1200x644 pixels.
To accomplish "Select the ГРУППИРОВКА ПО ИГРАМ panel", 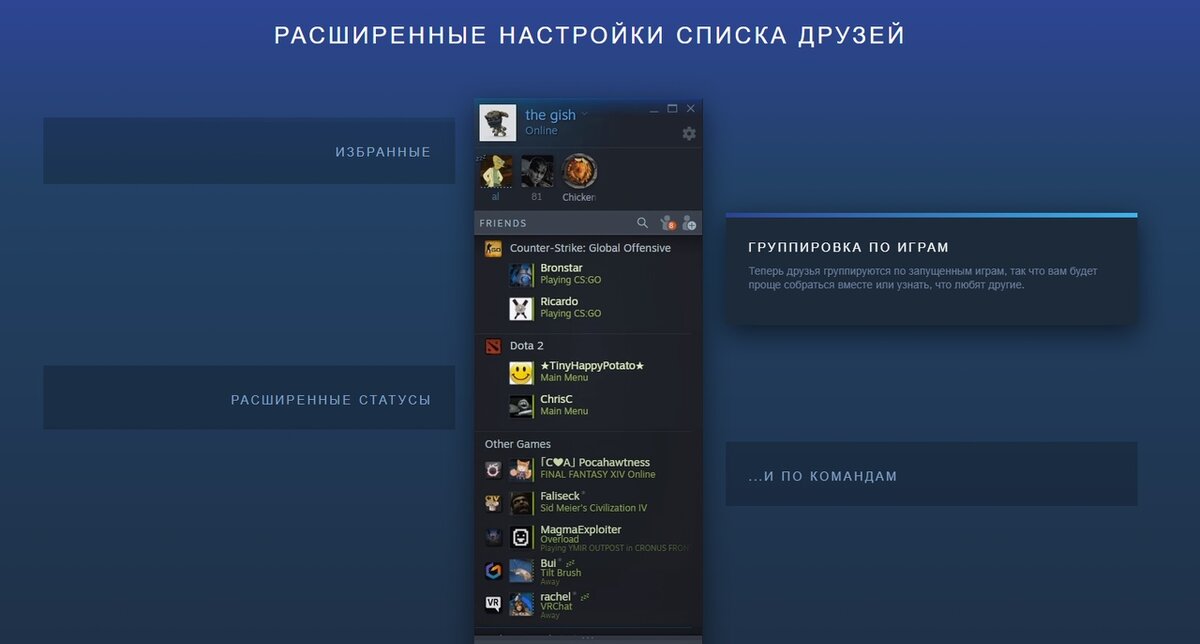I will point(931,268).
